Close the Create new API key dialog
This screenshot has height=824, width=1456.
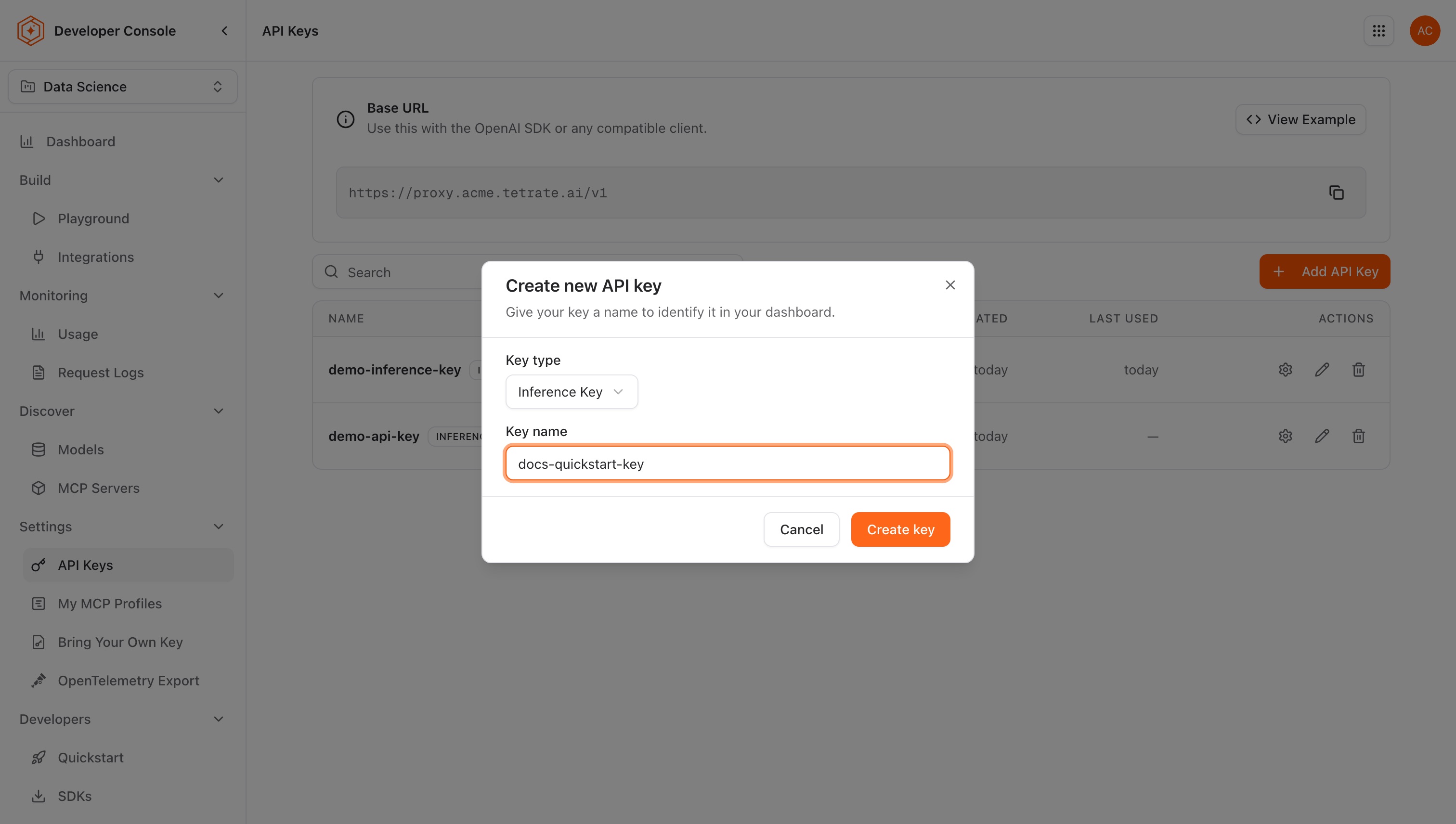point(950,284)
